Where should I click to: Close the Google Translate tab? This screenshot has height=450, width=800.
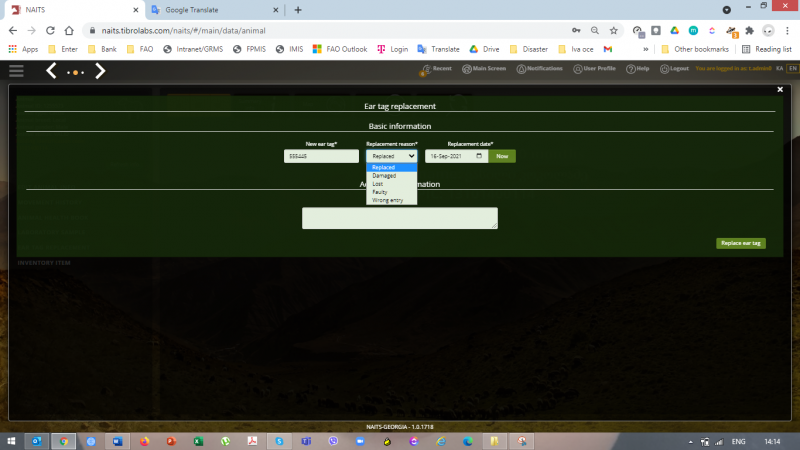pyautogui.click(x=276, y=10)
